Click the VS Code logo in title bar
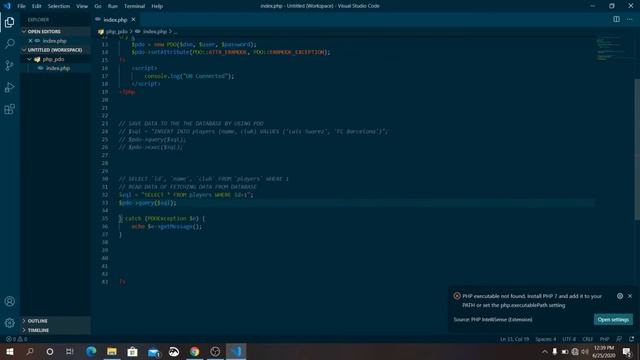Viewport: 640px width, 360px height. click(7, 6)
